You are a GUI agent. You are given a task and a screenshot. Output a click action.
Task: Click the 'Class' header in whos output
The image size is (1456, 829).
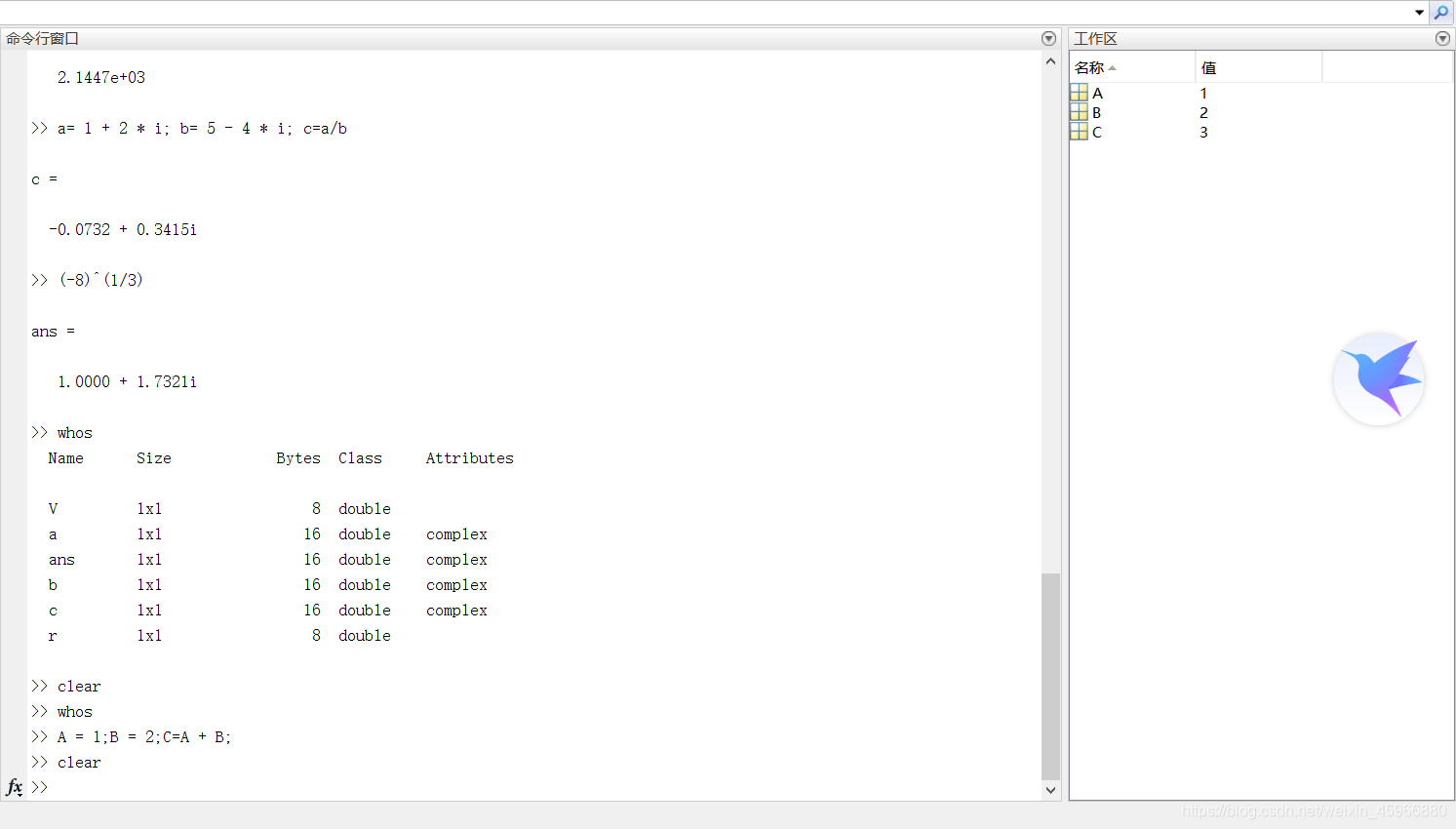point(360,458)
